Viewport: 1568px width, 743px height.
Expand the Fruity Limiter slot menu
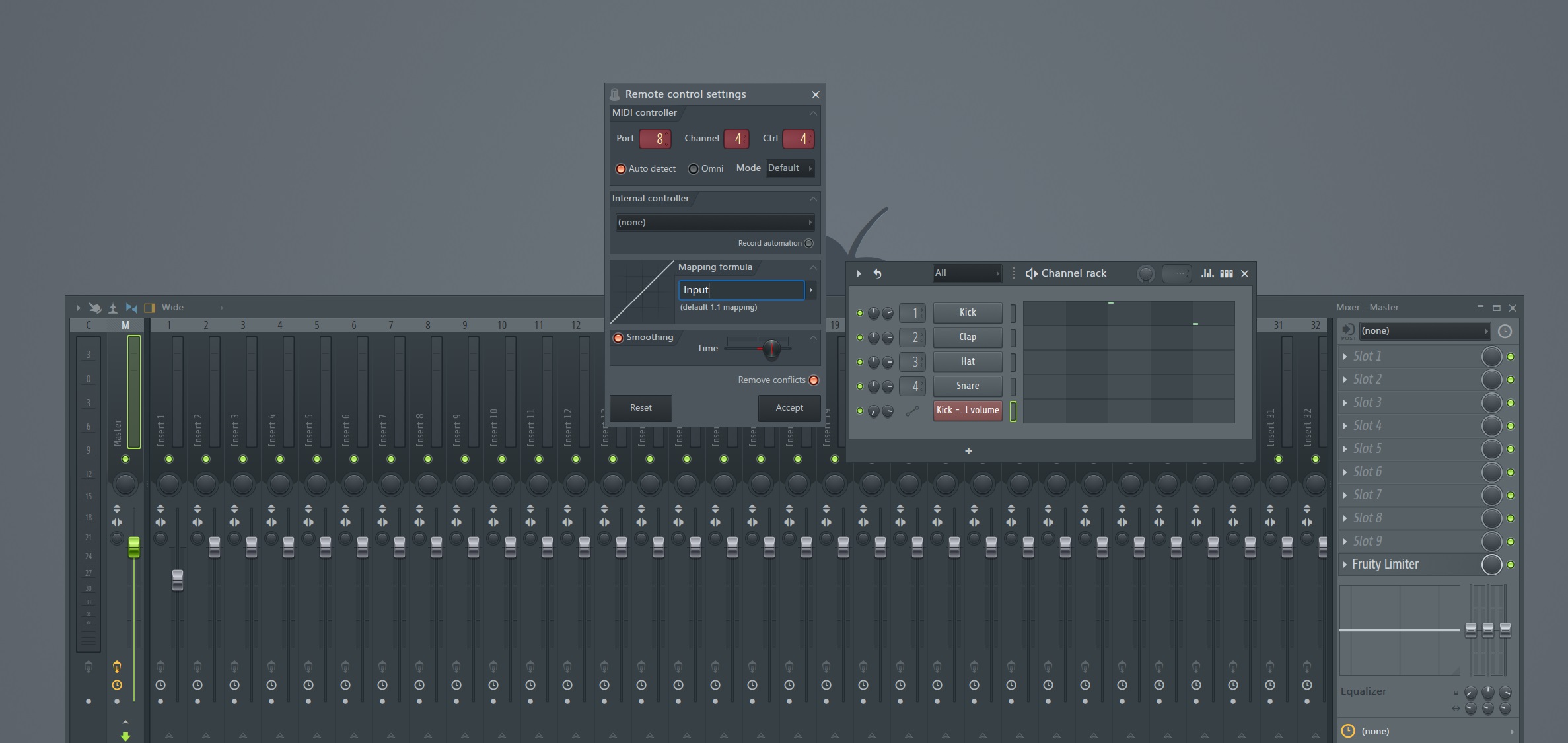(1345, 565)
